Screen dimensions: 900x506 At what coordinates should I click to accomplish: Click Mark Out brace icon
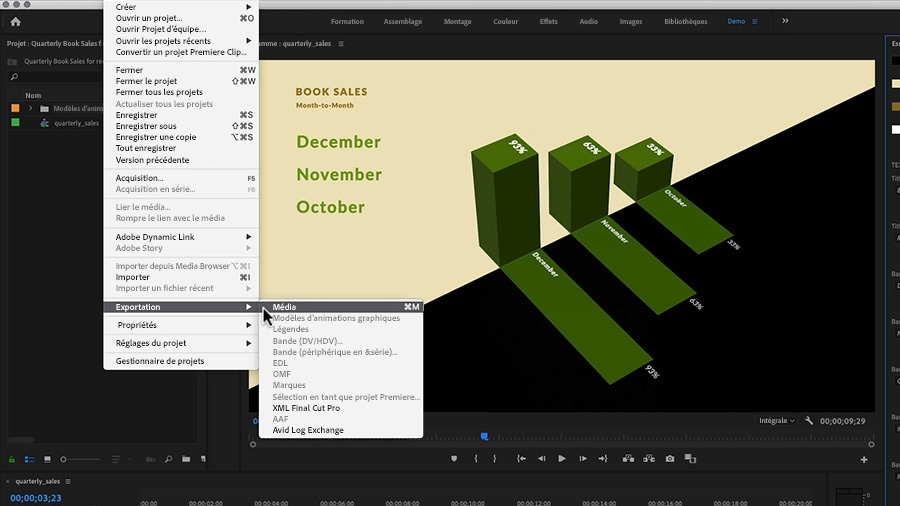494,459
